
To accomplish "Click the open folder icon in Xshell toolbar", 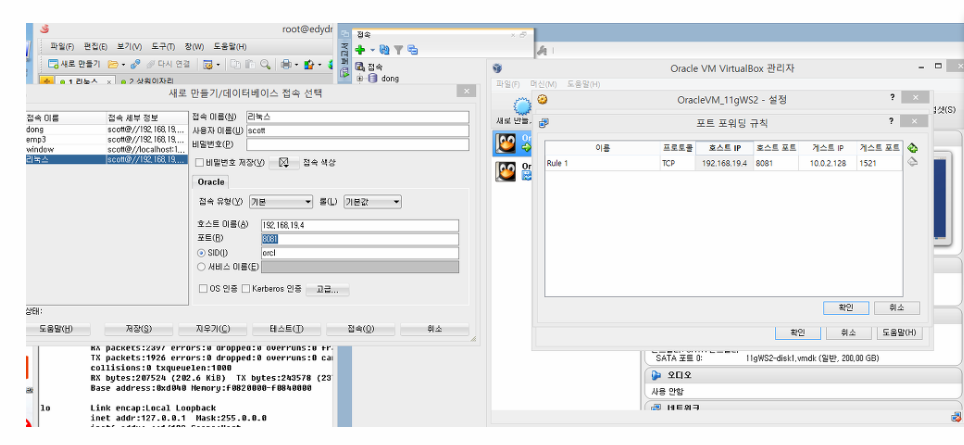I will [113, 64].
